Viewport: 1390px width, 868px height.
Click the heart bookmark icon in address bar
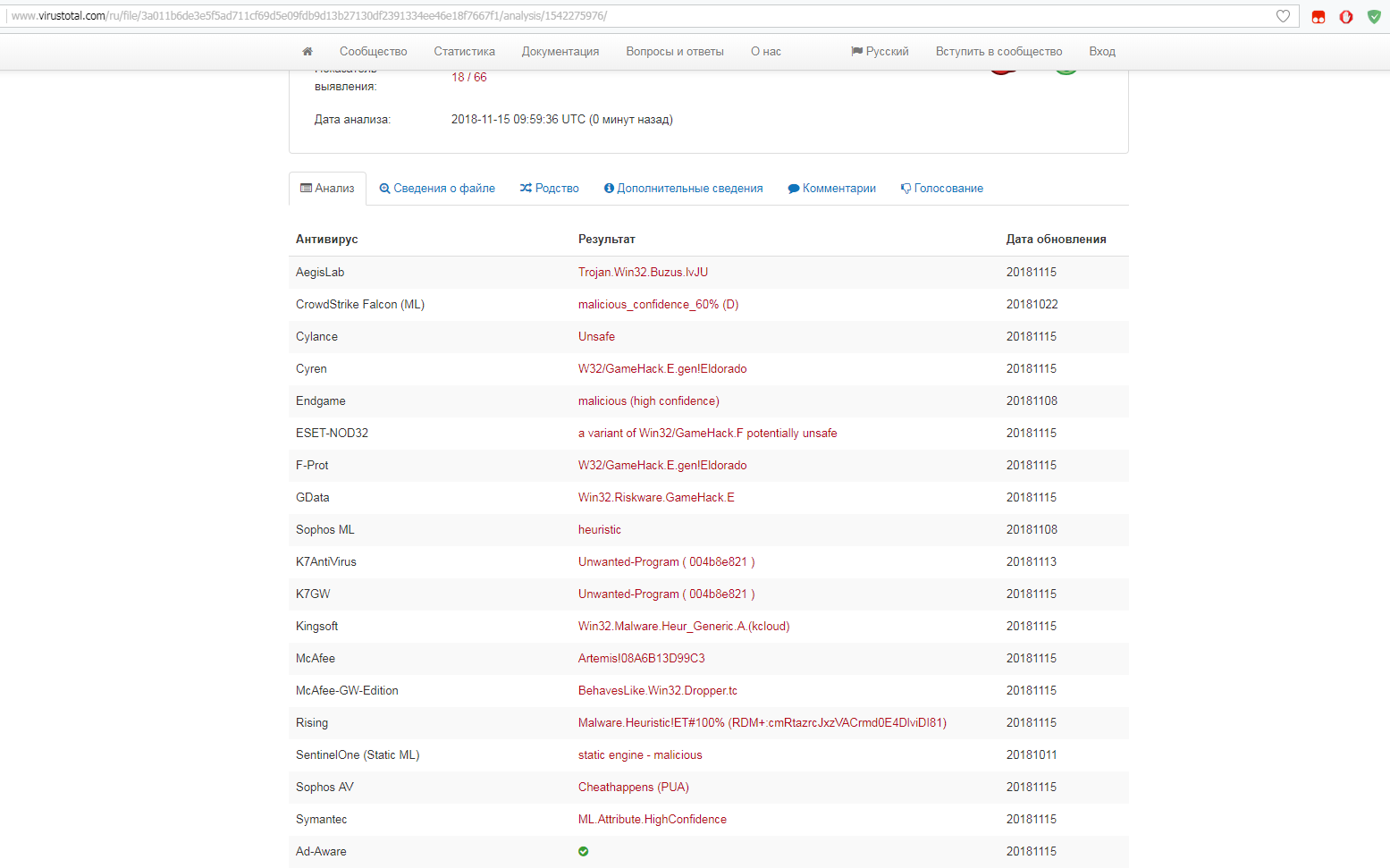pos(1283,16)
